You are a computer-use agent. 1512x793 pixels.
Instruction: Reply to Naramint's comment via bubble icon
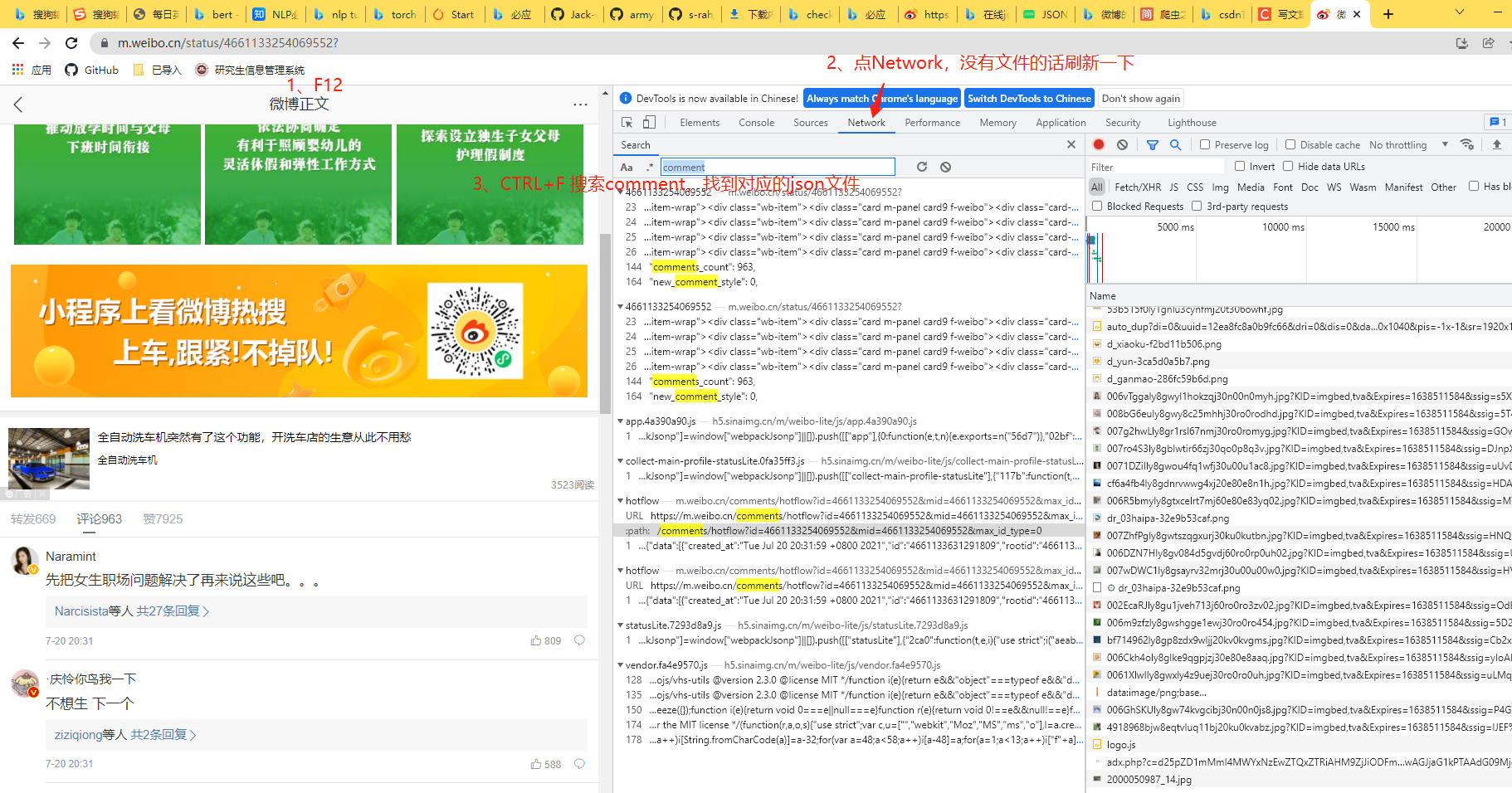pyautogui.click(x=580, y=640)
